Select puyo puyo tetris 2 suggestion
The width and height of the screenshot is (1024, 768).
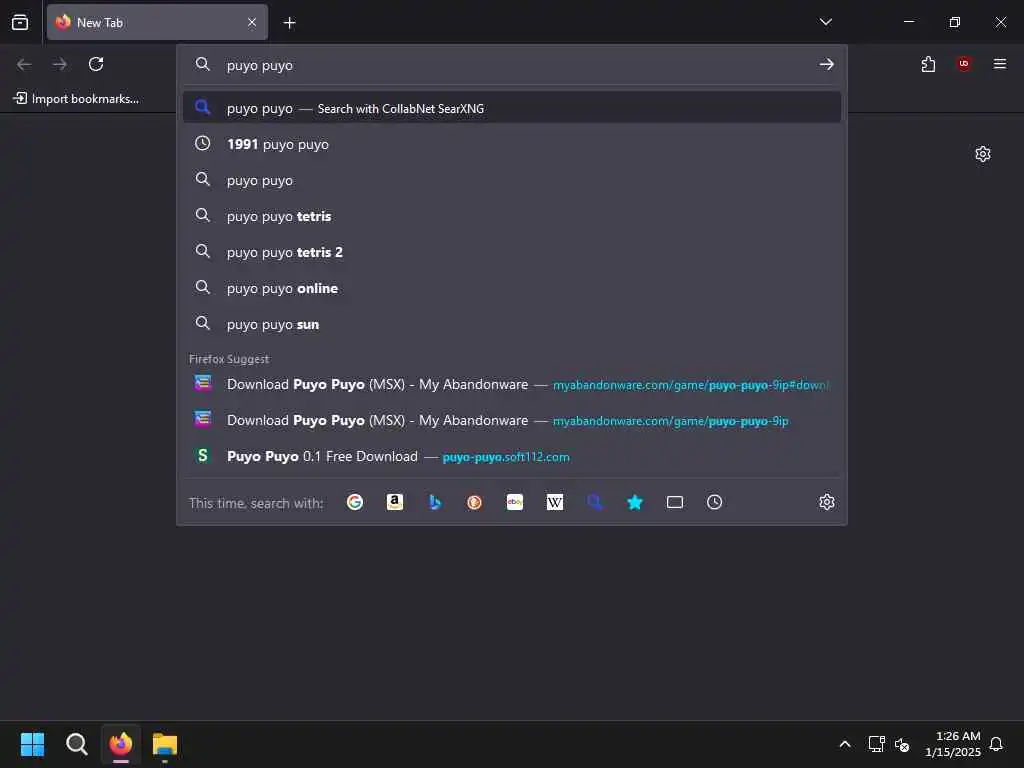tap(511, 251)
